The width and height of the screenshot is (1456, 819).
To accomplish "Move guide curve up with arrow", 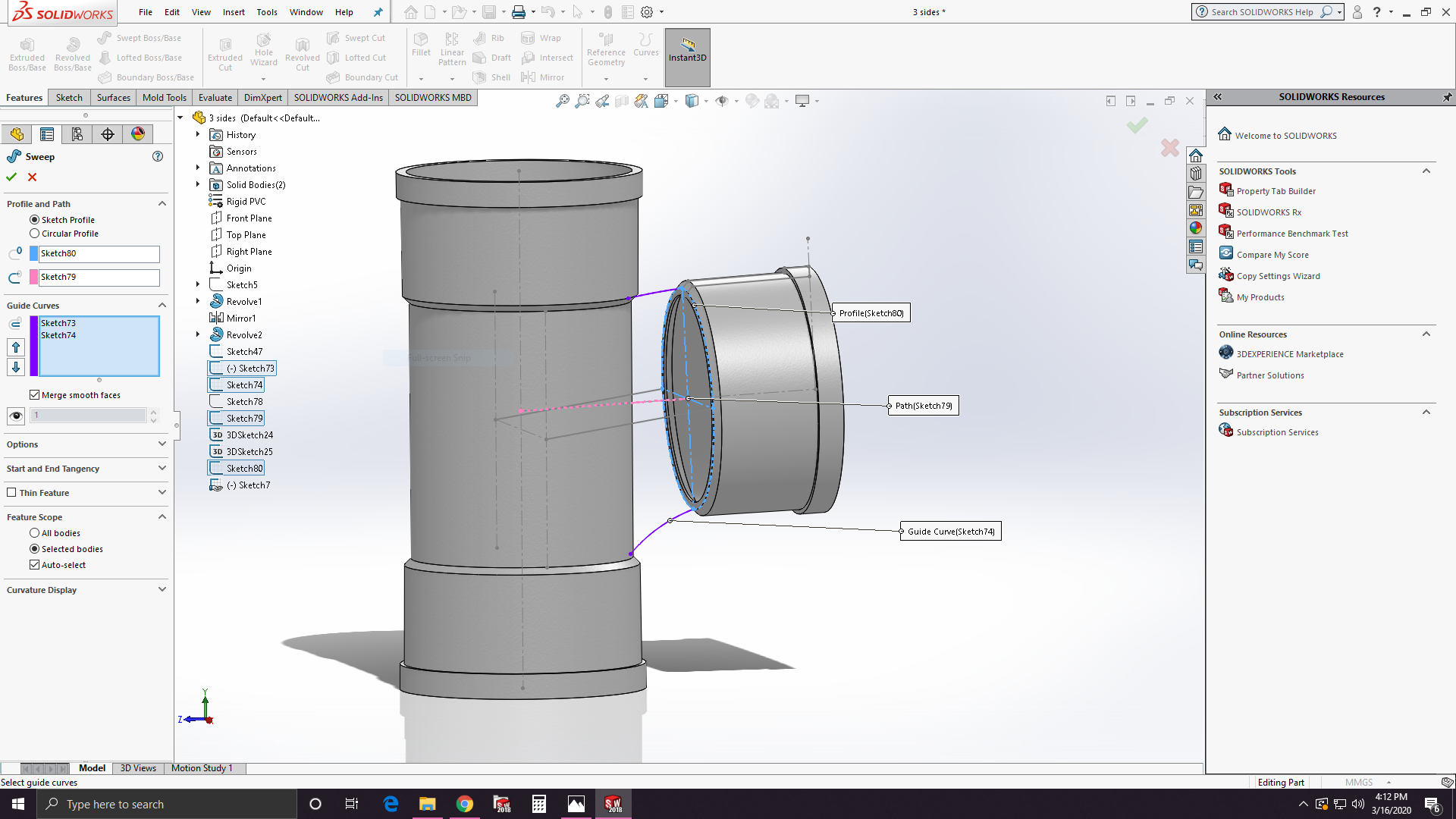I will pos(16,347).
